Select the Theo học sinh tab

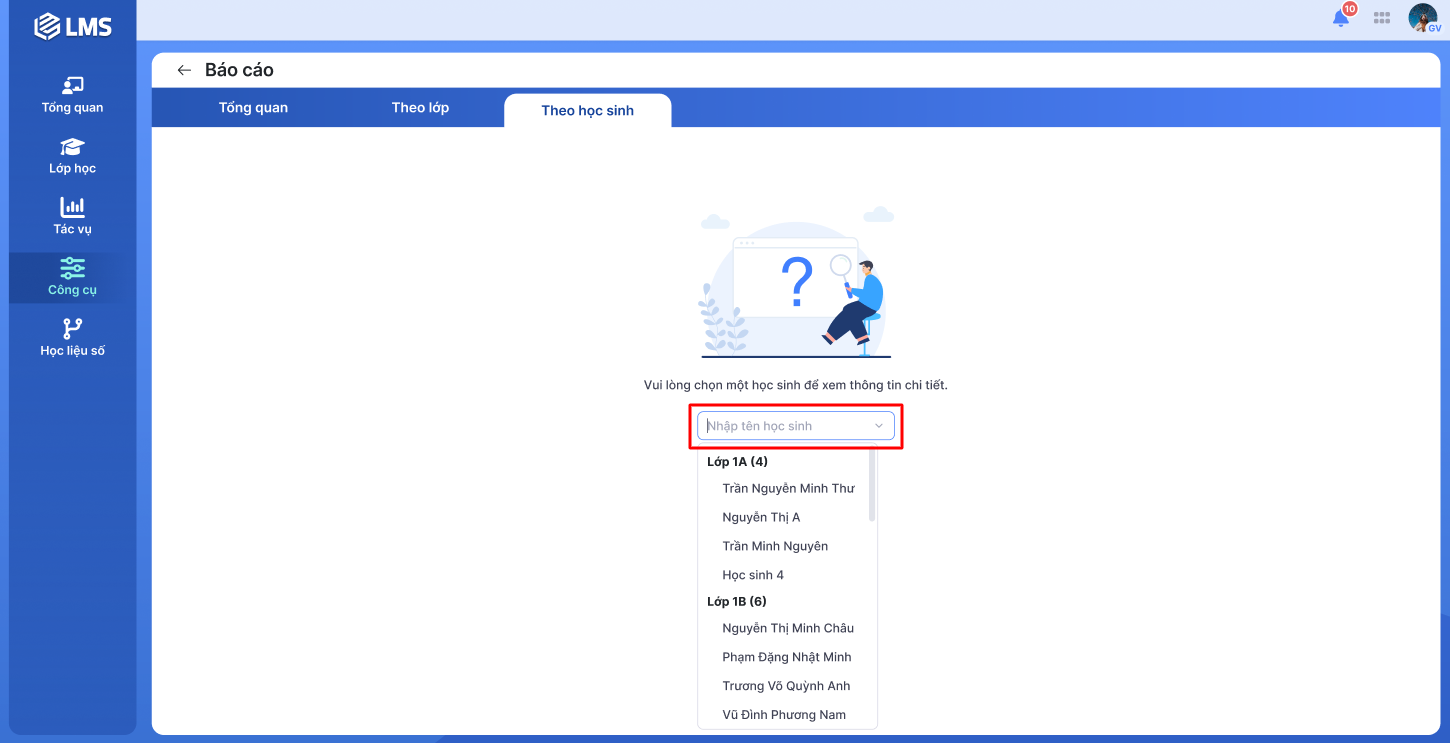coord(587,110)
